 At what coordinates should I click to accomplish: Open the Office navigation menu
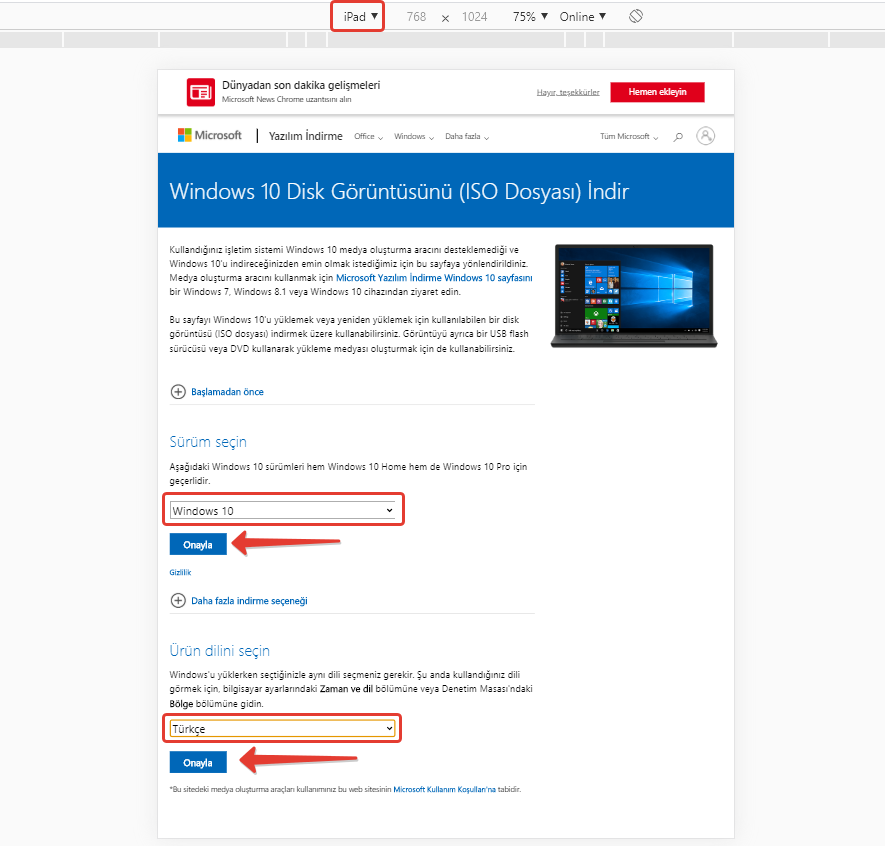click(x=367, y=137)
